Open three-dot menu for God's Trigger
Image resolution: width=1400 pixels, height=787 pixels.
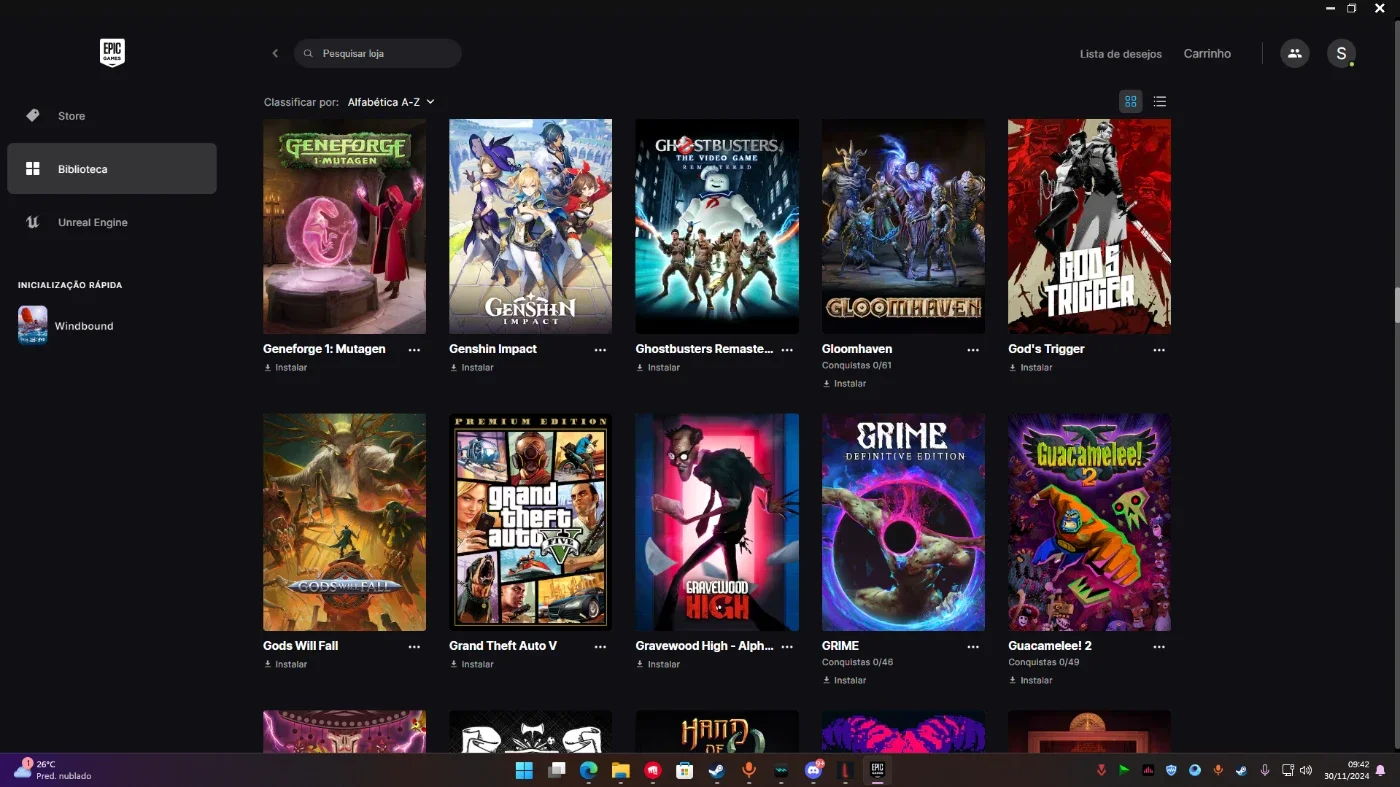[1159, 350]
